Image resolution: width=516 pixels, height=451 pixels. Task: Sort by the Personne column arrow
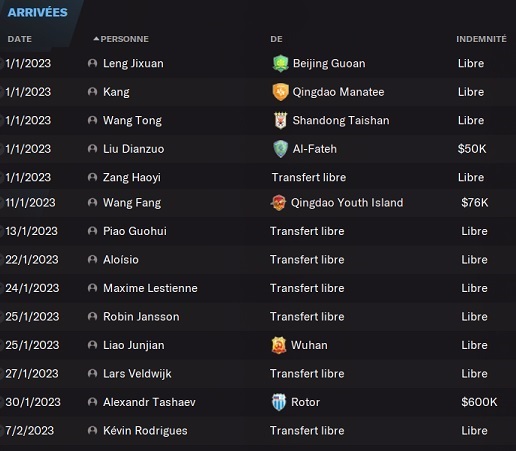pos(96,39)
